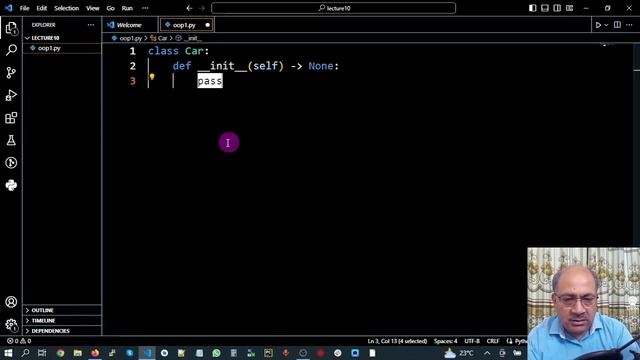Open the Python extension view in the activity bar
Viewport: 640px width, 360px height.
click(11, 185)
